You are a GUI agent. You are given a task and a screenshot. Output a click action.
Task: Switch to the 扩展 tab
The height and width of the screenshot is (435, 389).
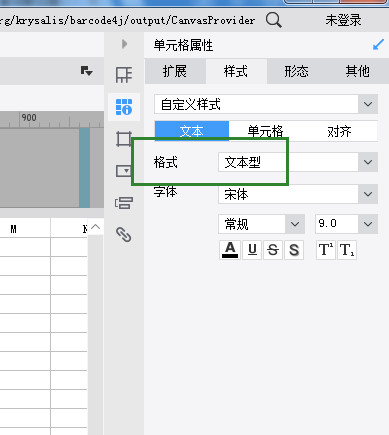click(175, 71)
